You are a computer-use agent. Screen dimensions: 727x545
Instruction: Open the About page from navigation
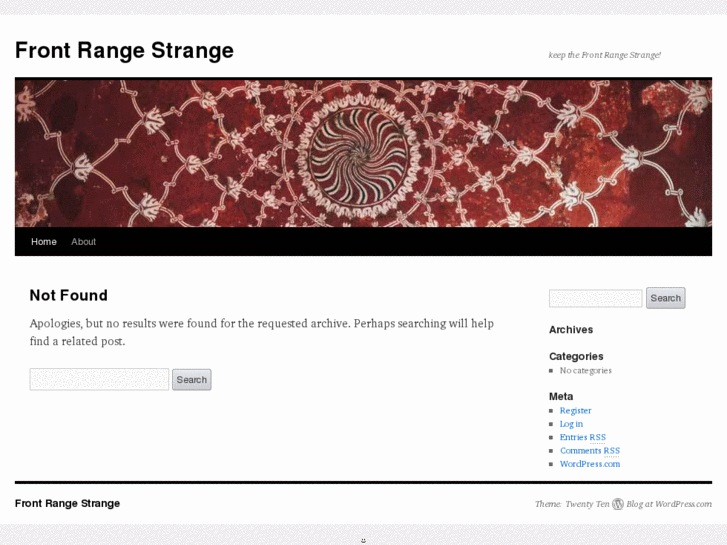(83, 242)
